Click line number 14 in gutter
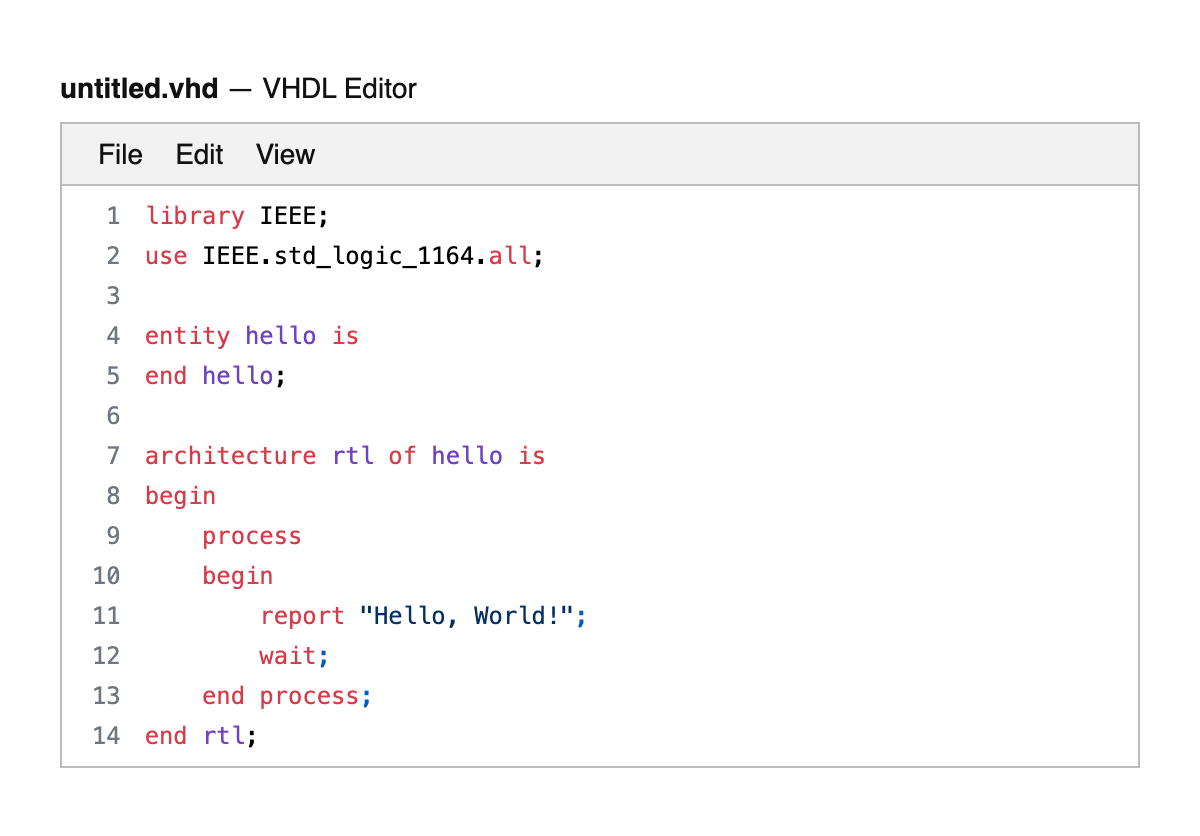The image size is (1200, 836). click(x=106, y=736)
